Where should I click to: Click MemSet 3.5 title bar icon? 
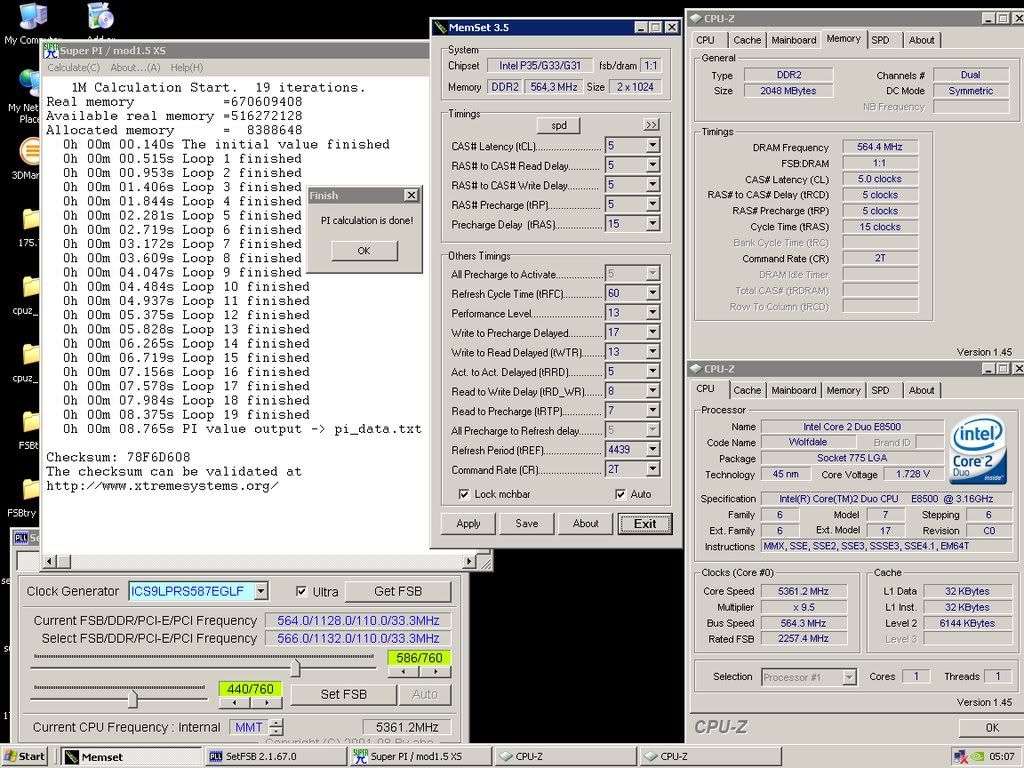pos(440,27)
